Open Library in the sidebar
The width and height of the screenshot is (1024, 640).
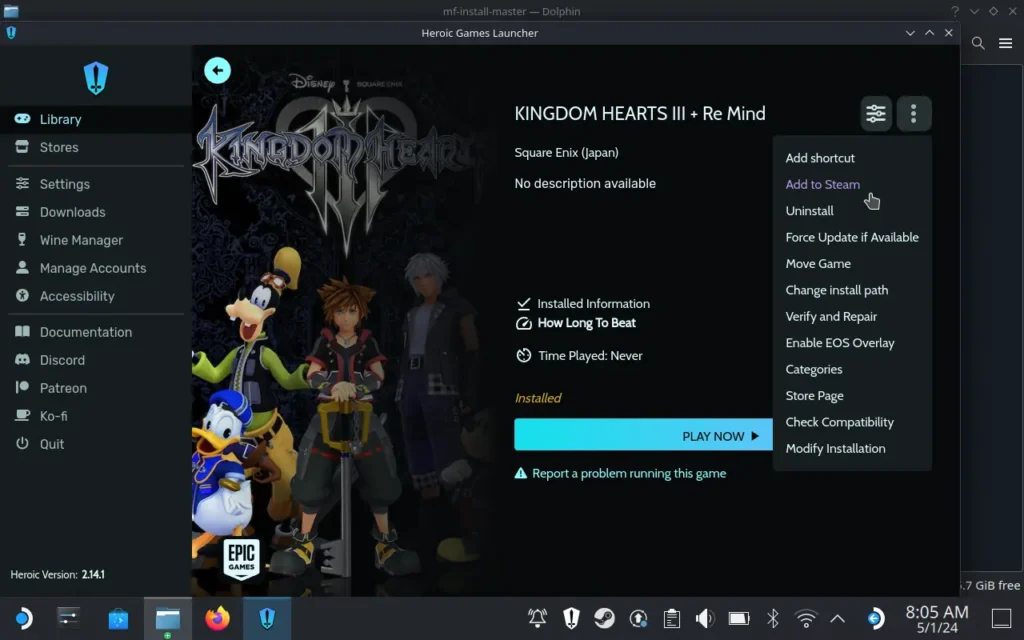pyautogui.click(x=95, y=120)
